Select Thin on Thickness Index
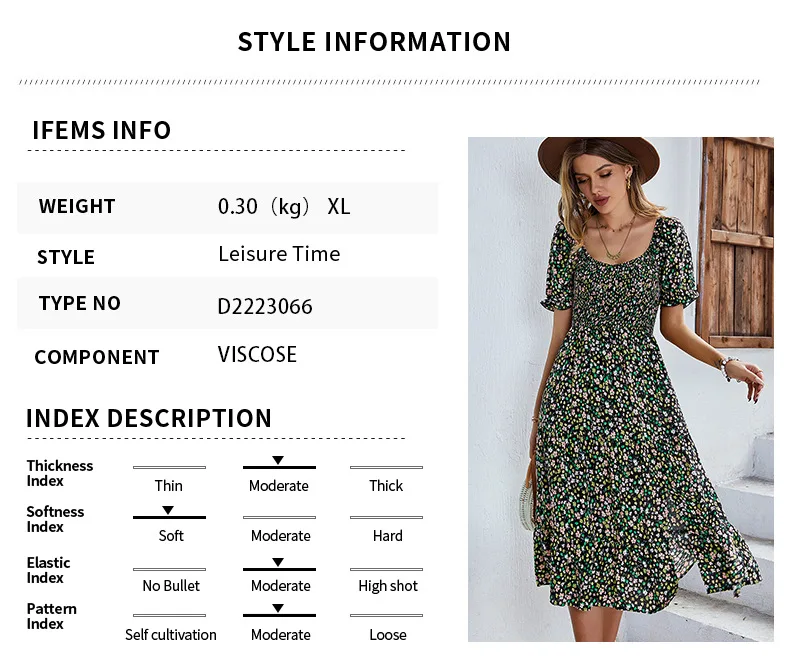The image size is (790, 664). 168,485
